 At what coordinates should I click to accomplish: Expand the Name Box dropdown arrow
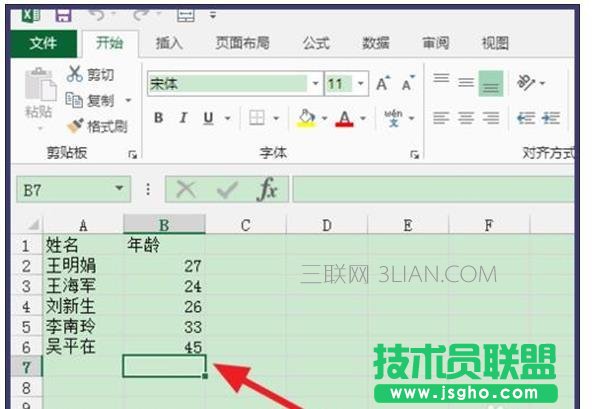(x=119, y=188)
